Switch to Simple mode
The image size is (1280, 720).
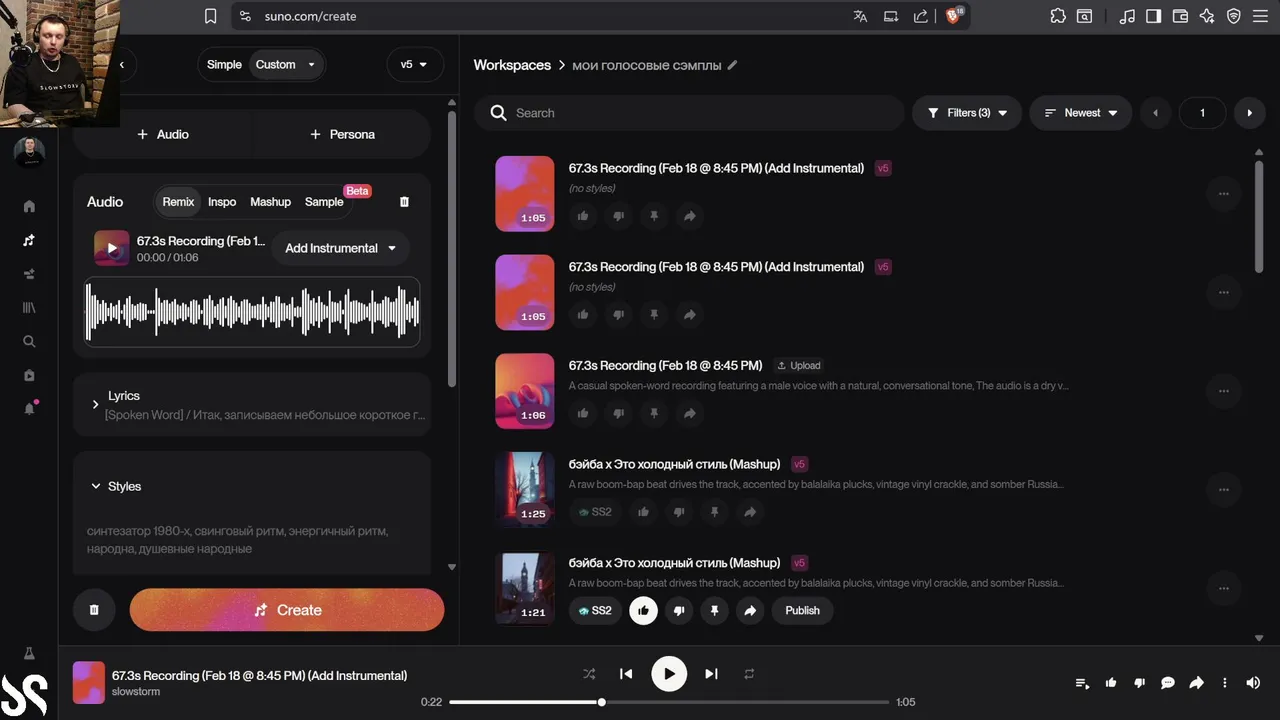pyautogui.click(x=224, y=65)
